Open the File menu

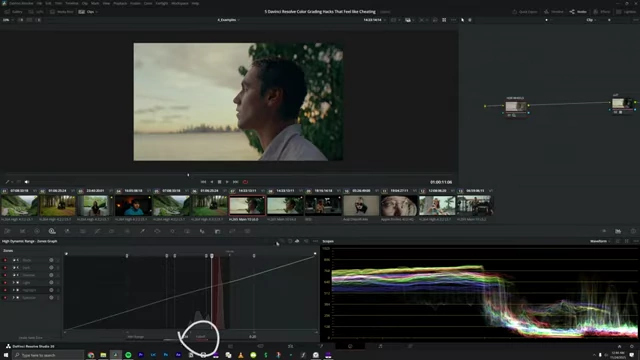click(x=39, y=3)
